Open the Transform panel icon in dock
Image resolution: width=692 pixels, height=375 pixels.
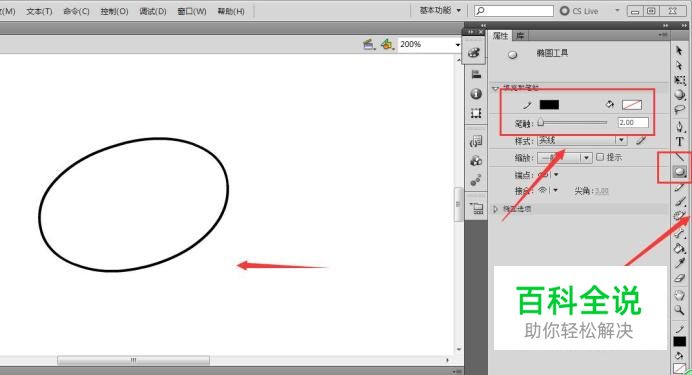pyautogui.click(x=476, y=113)
